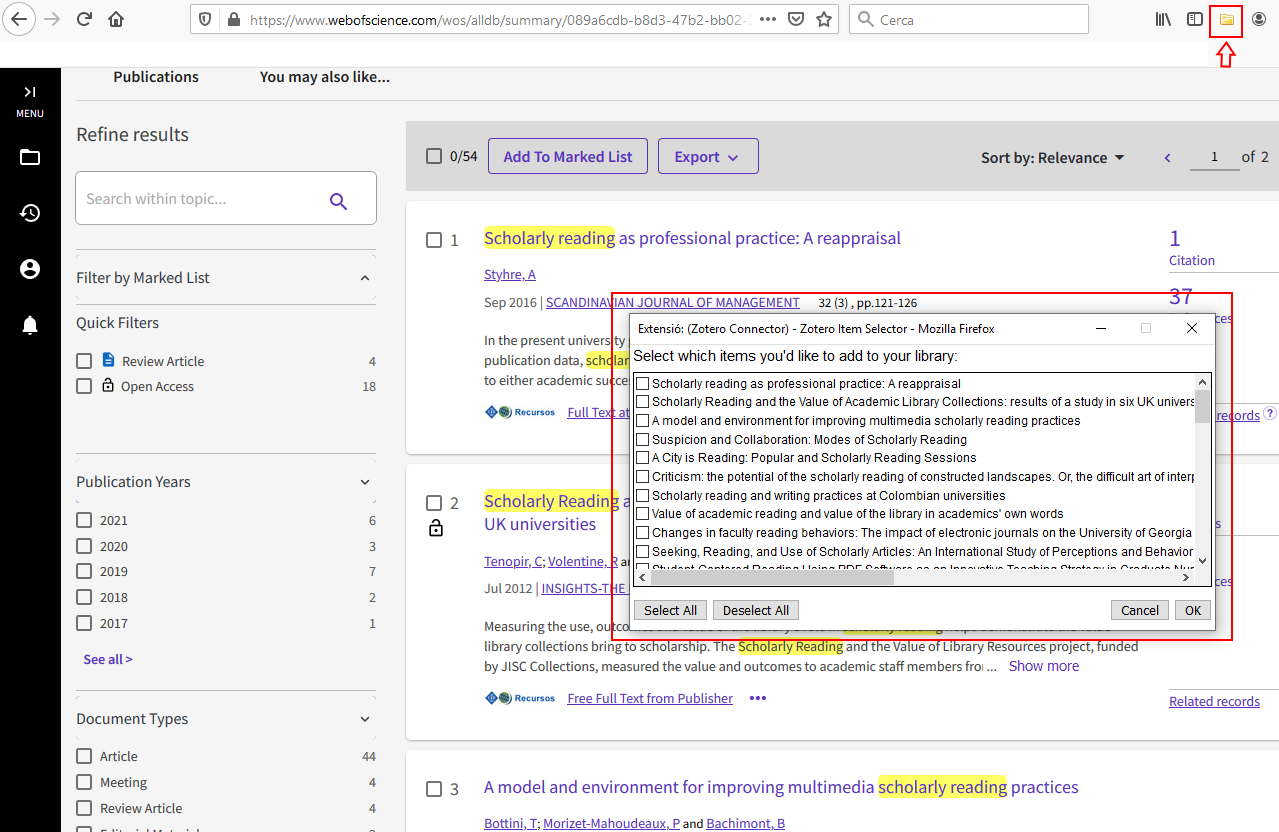This screenshot has width=1279, height=832.
Task: Open marked list folder in sidebar
Action: point(30,157)
